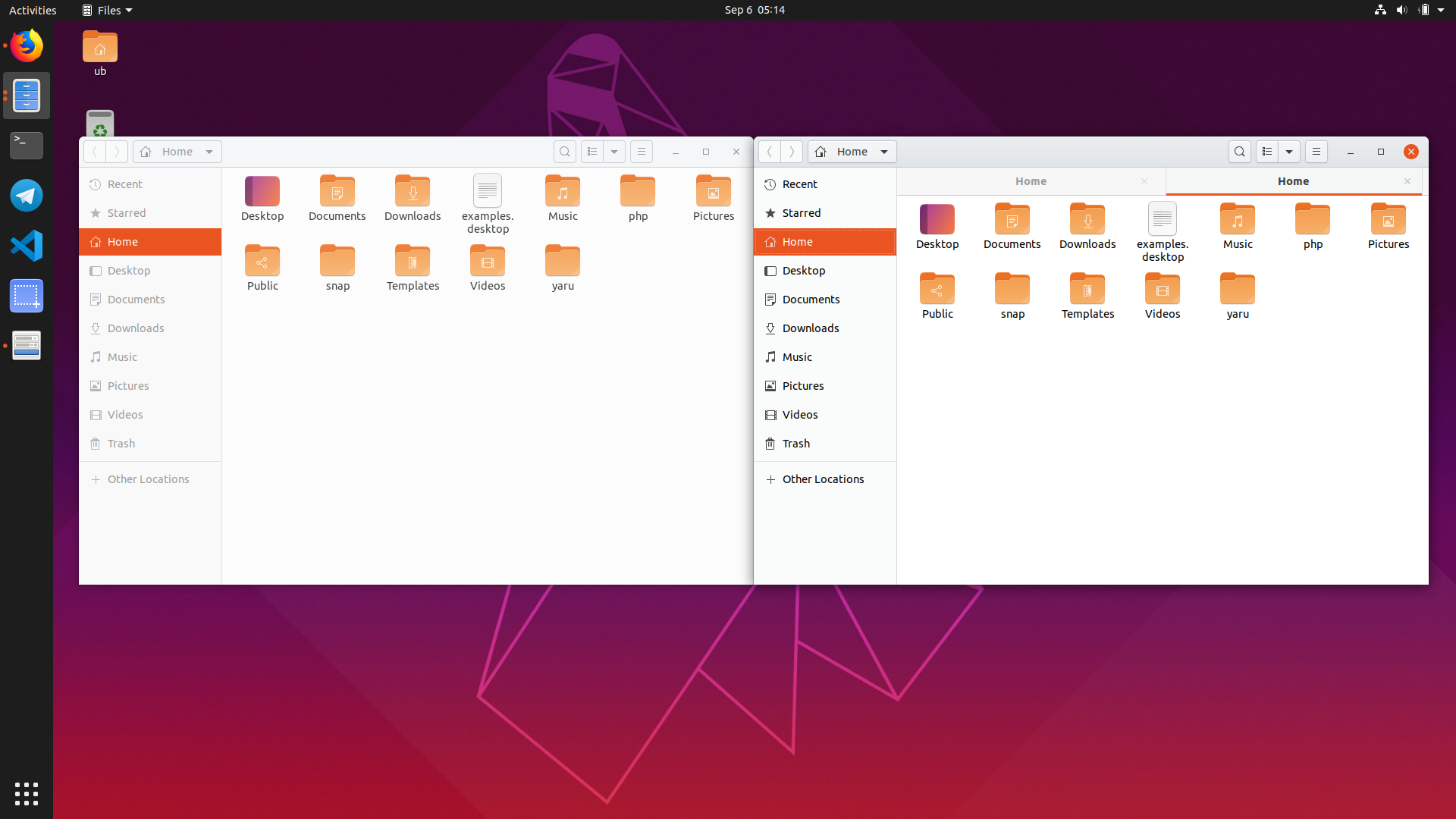
Task: Open view options dropdown in right window
Action: (1288, 152)
